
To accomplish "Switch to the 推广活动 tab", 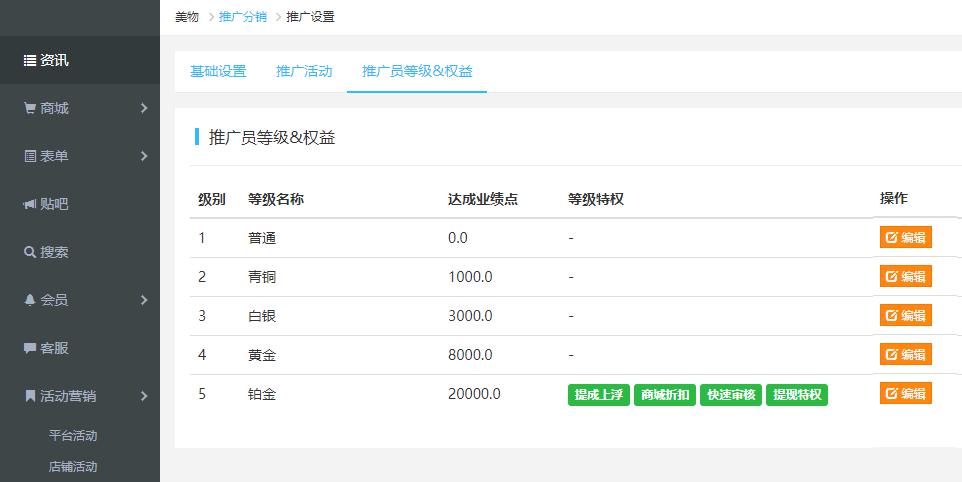I will [x=304, y=71].
